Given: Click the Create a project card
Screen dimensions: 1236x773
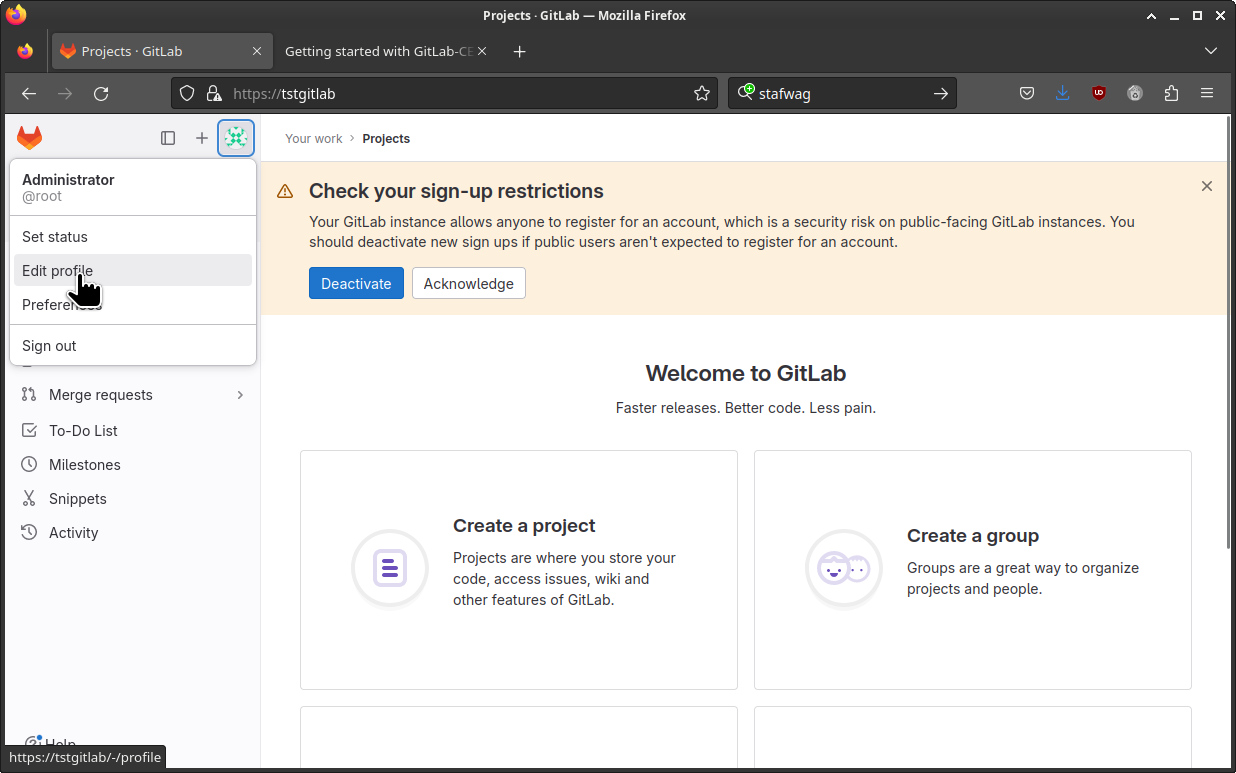Looking at the screenshot, I should [518, 569].
